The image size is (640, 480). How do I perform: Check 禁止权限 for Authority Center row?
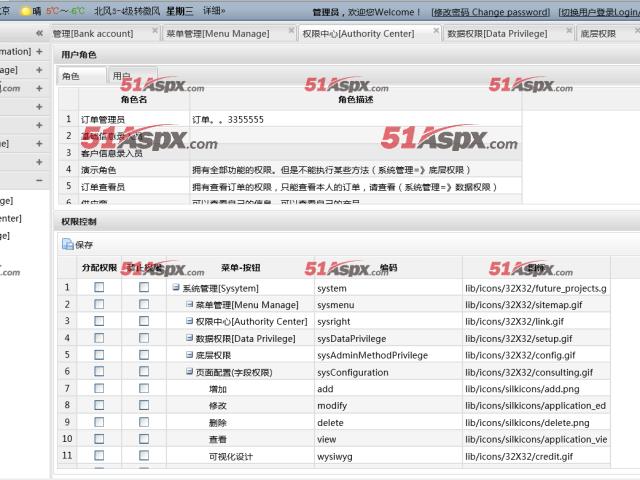[x=144, y=321]
